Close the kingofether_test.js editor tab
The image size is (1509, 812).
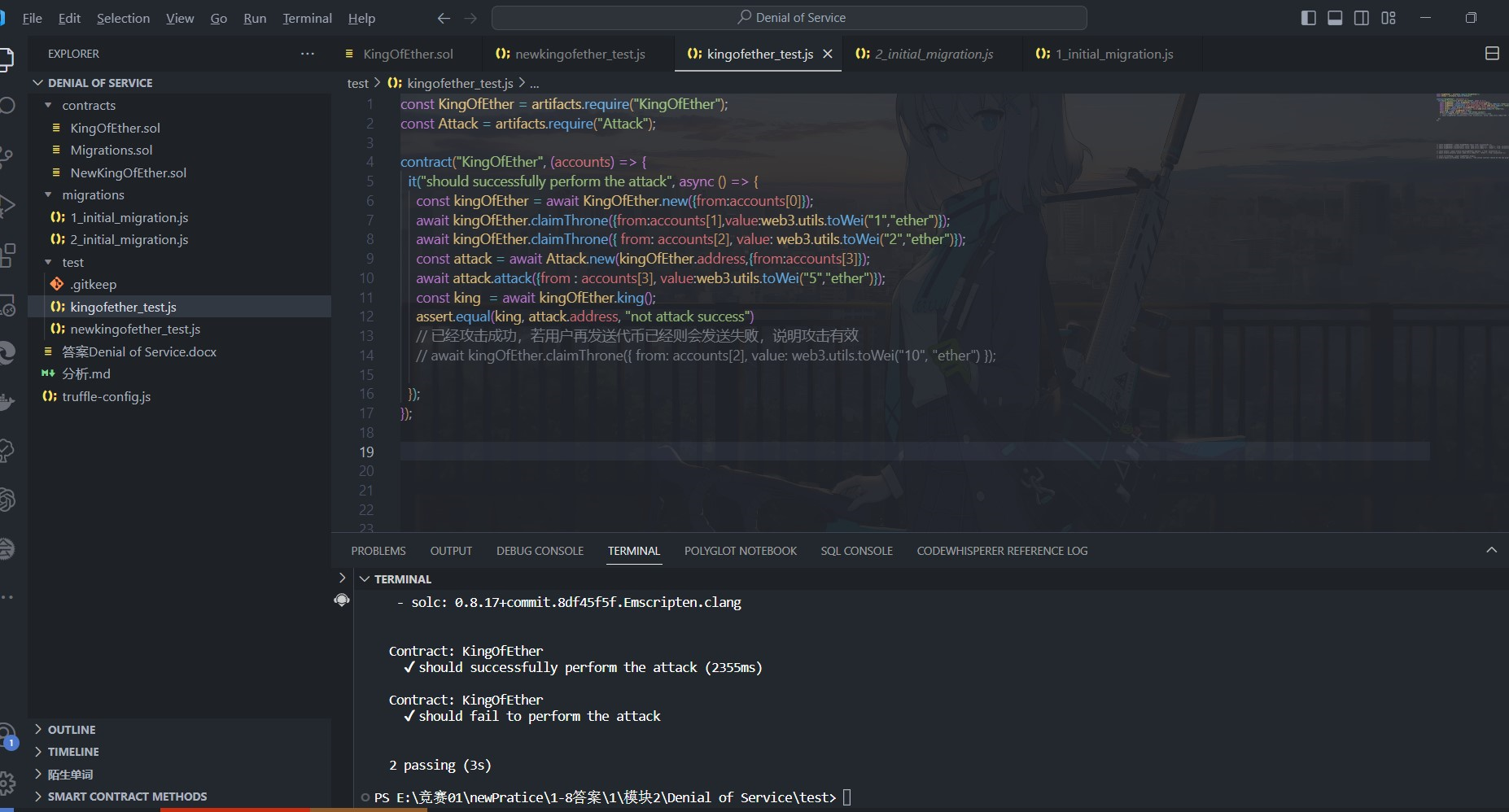coord(828,54)
